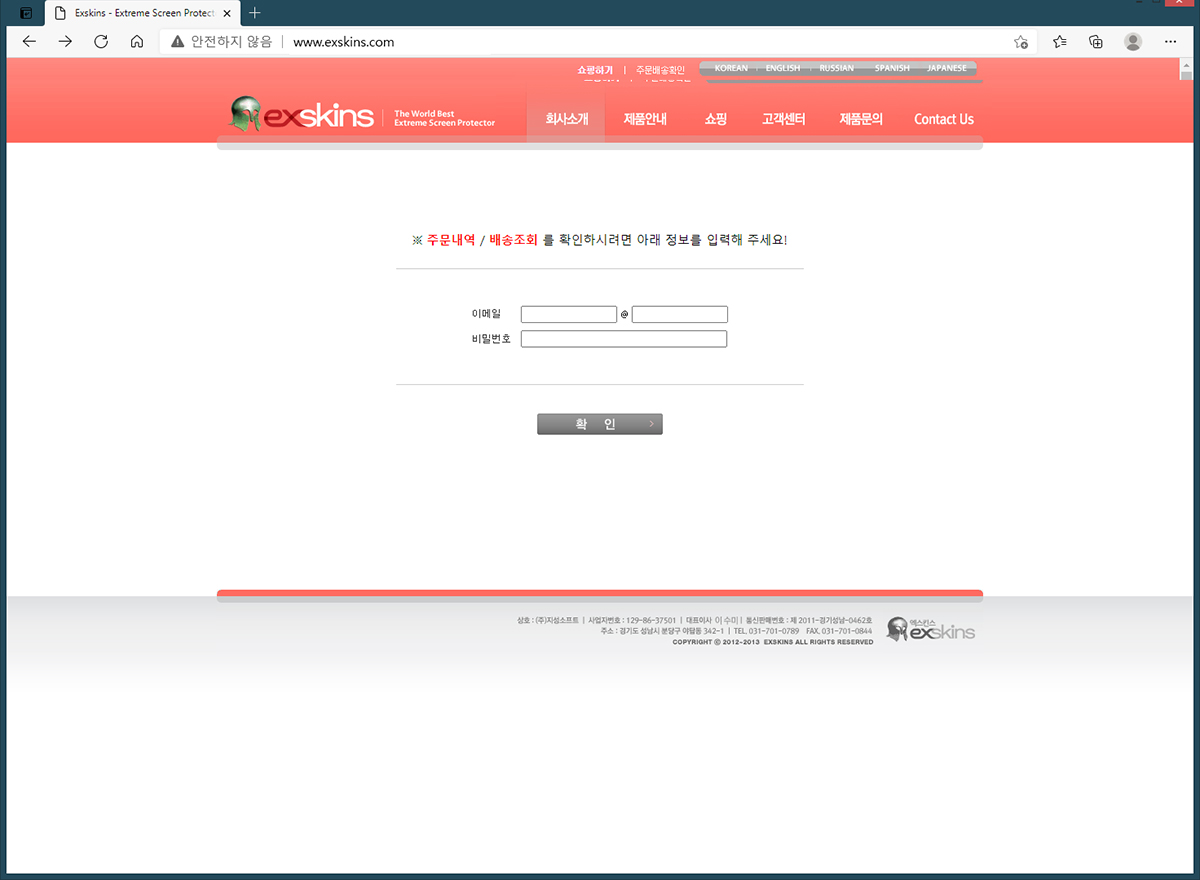Click the 비밀번호 password field
This screenshot has width=1200, height=880.
pos(624,339)
